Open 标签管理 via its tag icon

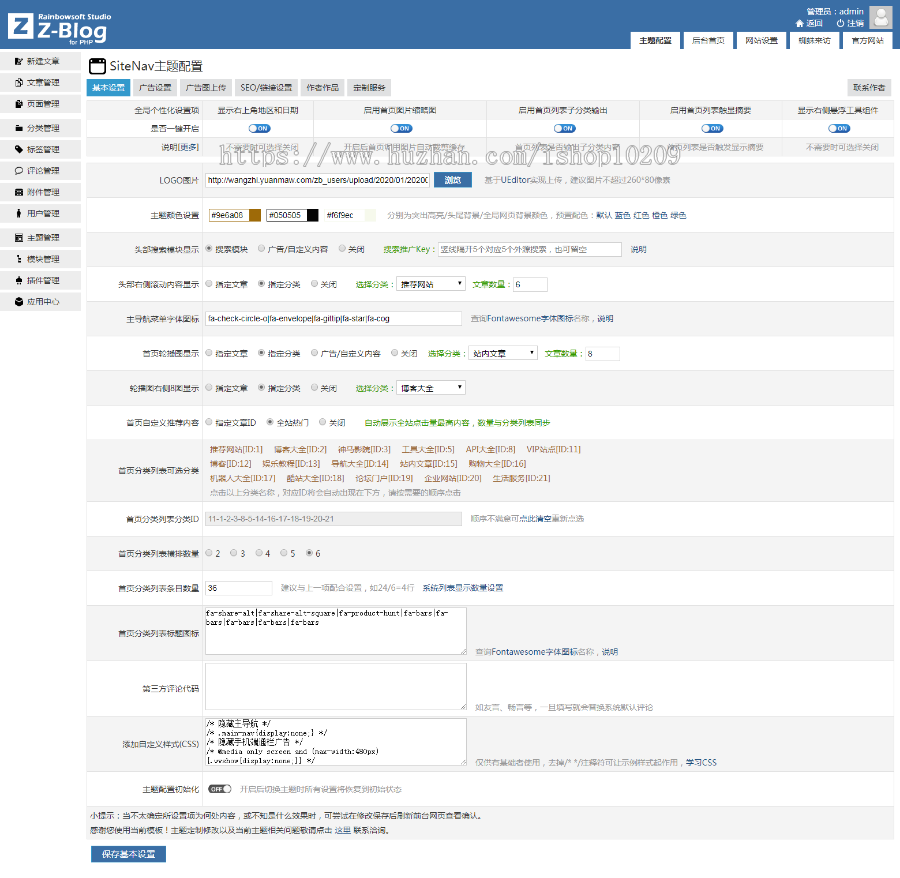click(19, 149)
